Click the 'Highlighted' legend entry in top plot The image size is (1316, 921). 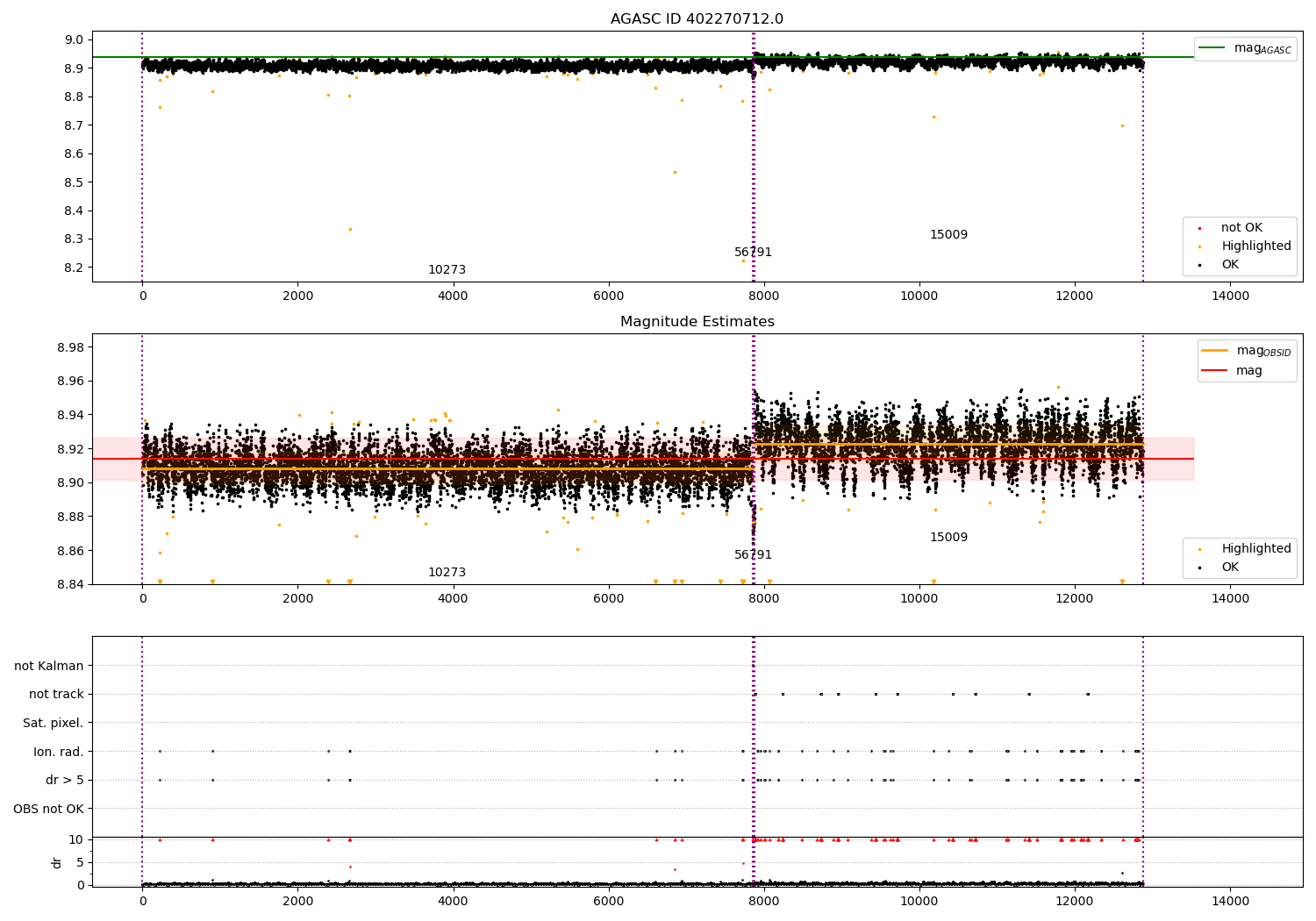pyautogui.click(x=1255, y=246)
